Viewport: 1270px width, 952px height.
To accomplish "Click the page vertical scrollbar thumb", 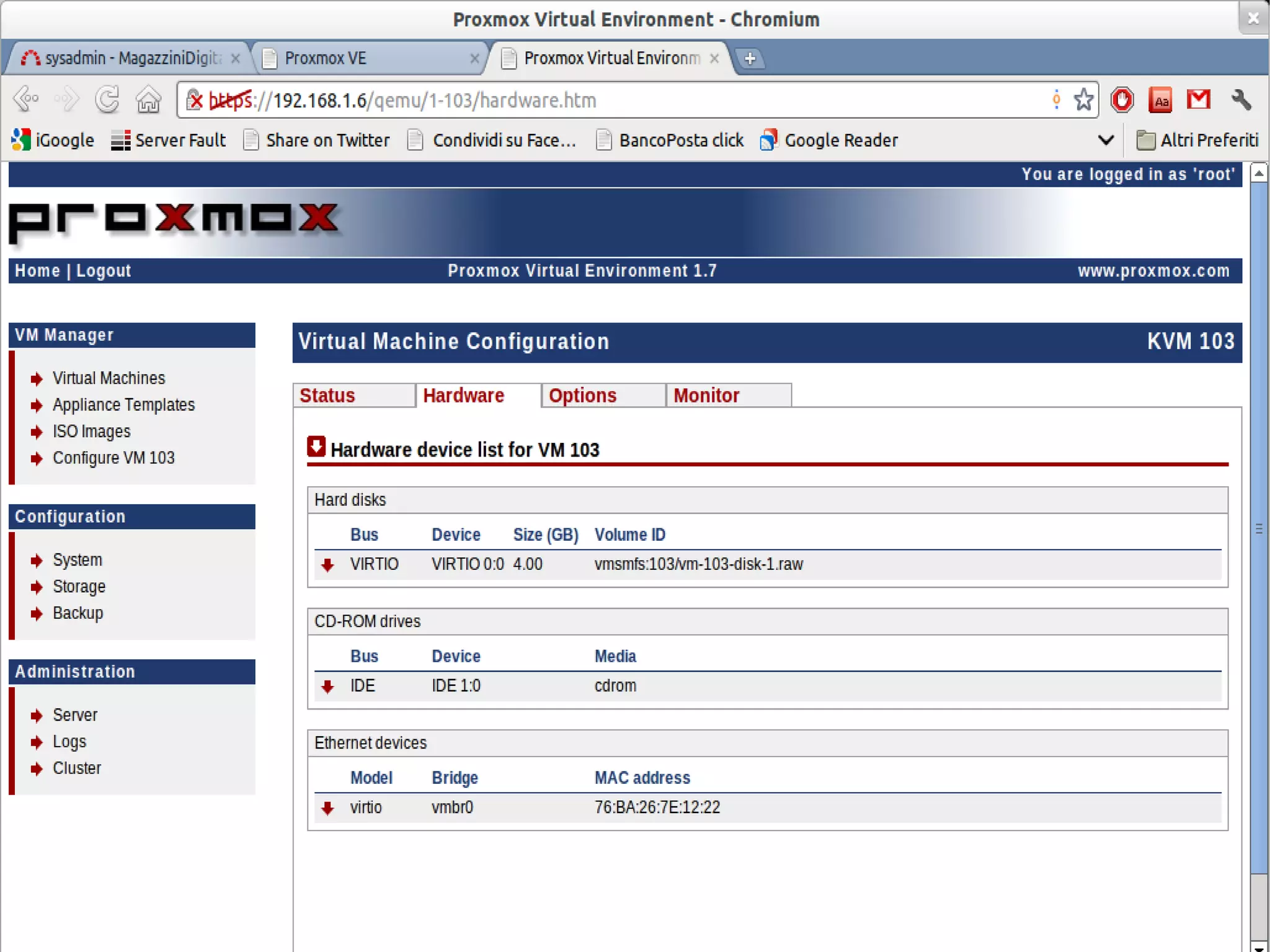I will pos(1258,527).
